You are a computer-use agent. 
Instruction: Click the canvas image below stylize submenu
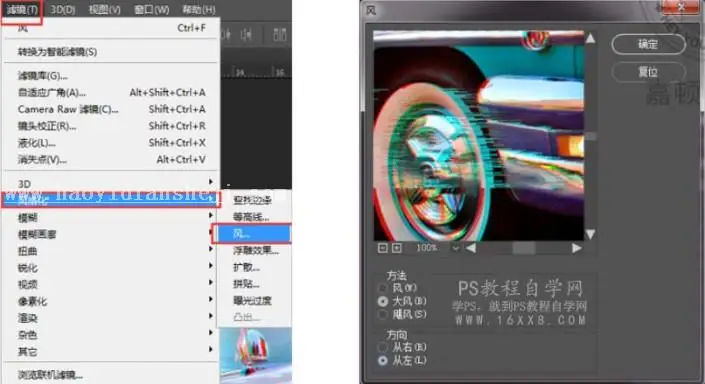coord(255,355)
